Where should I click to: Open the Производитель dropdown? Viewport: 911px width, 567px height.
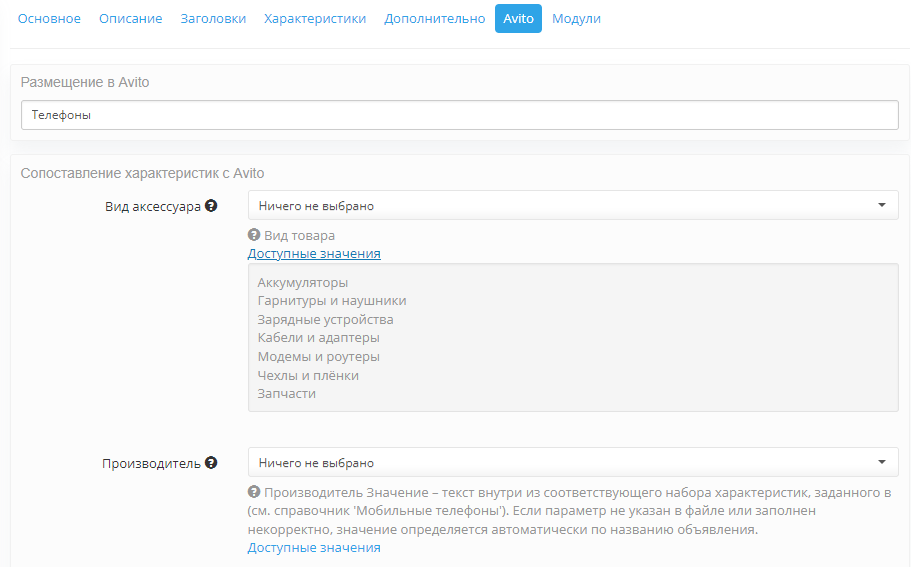[573, 462]
